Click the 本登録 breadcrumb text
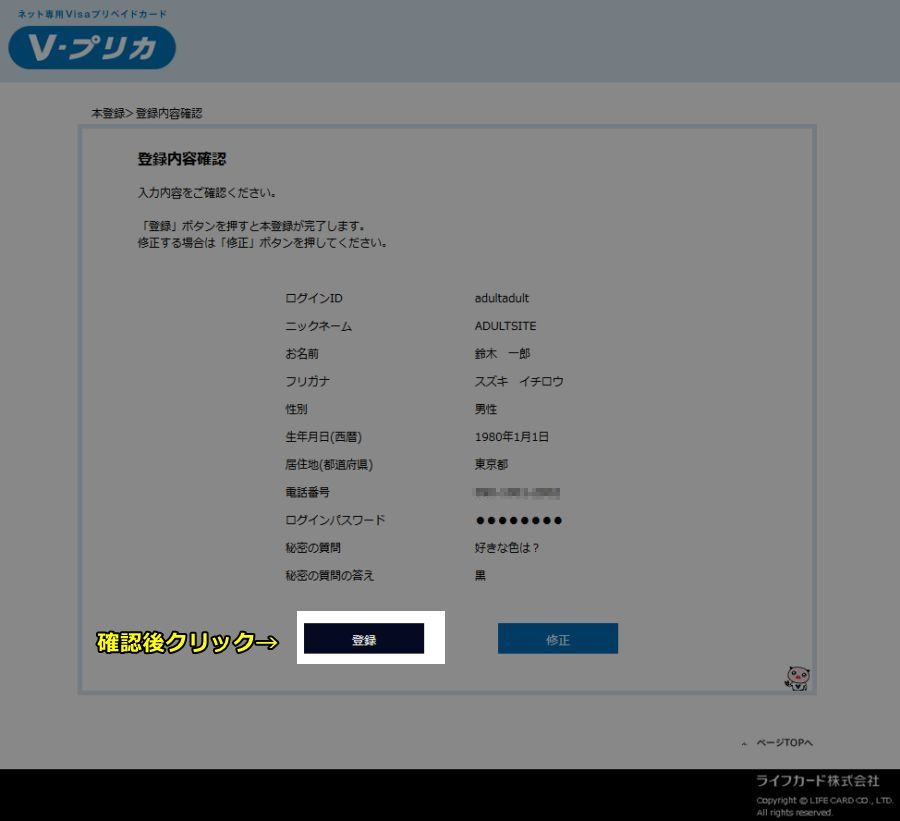Image resolution: width=900 pixels, height=821 pixels. click(108, 113)
